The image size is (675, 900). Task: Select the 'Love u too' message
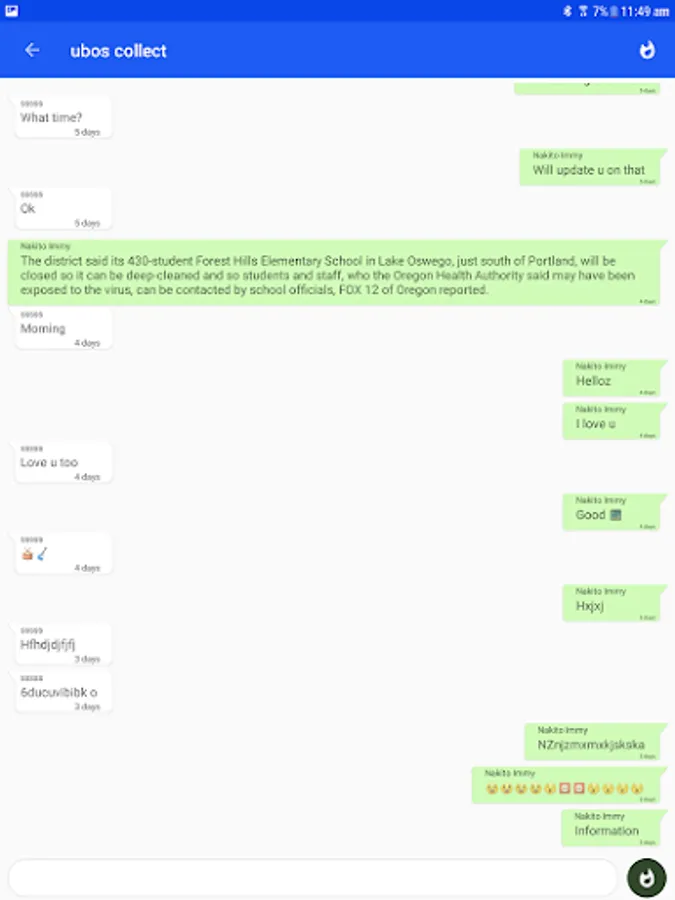click(x=63, y=462)
